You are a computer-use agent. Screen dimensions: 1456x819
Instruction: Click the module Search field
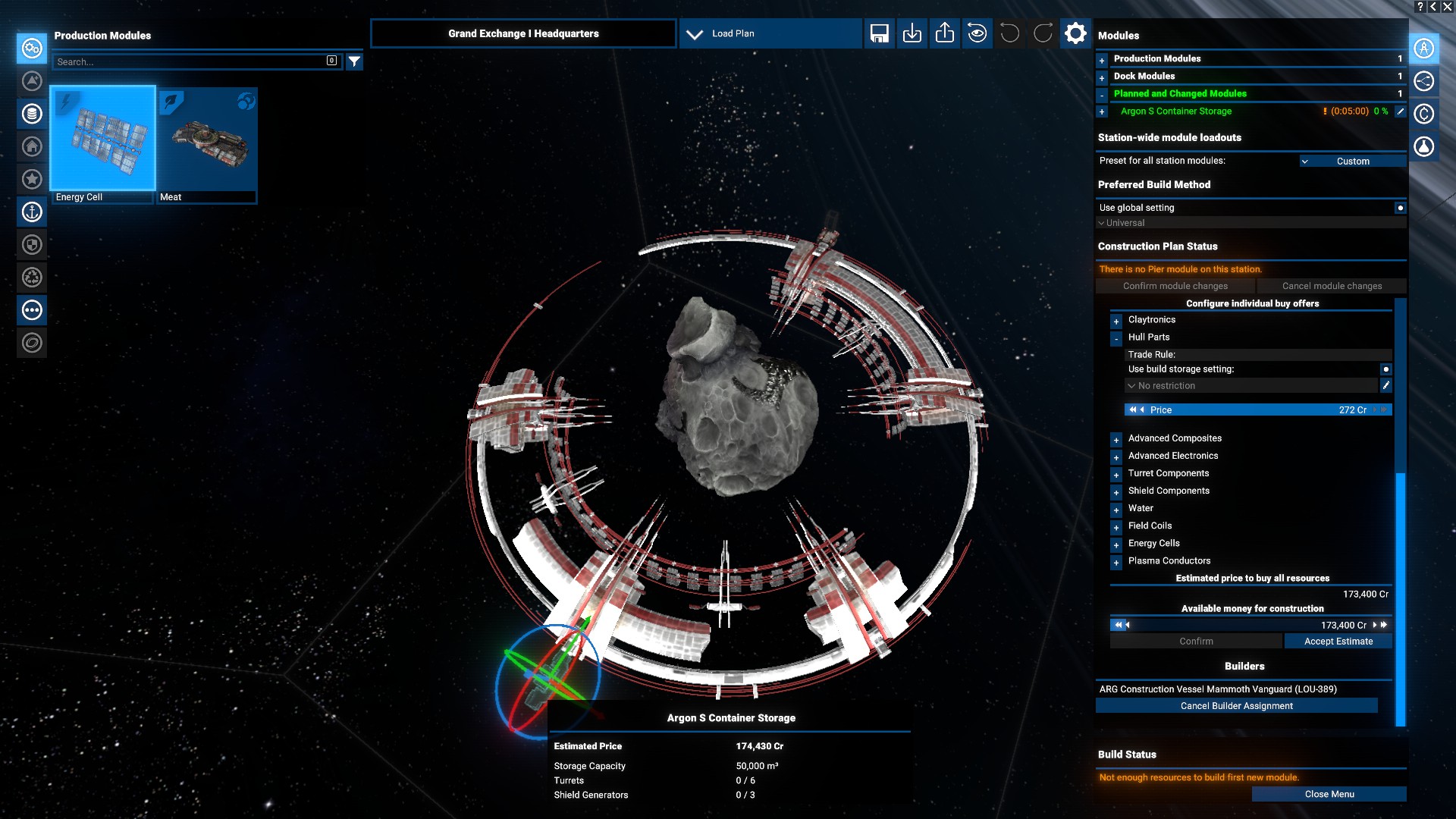[197, 61]
